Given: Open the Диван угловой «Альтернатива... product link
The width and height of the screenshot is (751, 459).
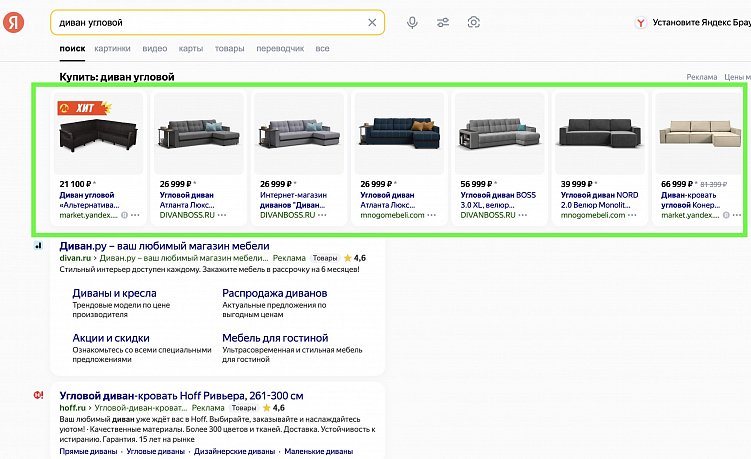Looking at the screenshot, I should (x=90, y=200).
